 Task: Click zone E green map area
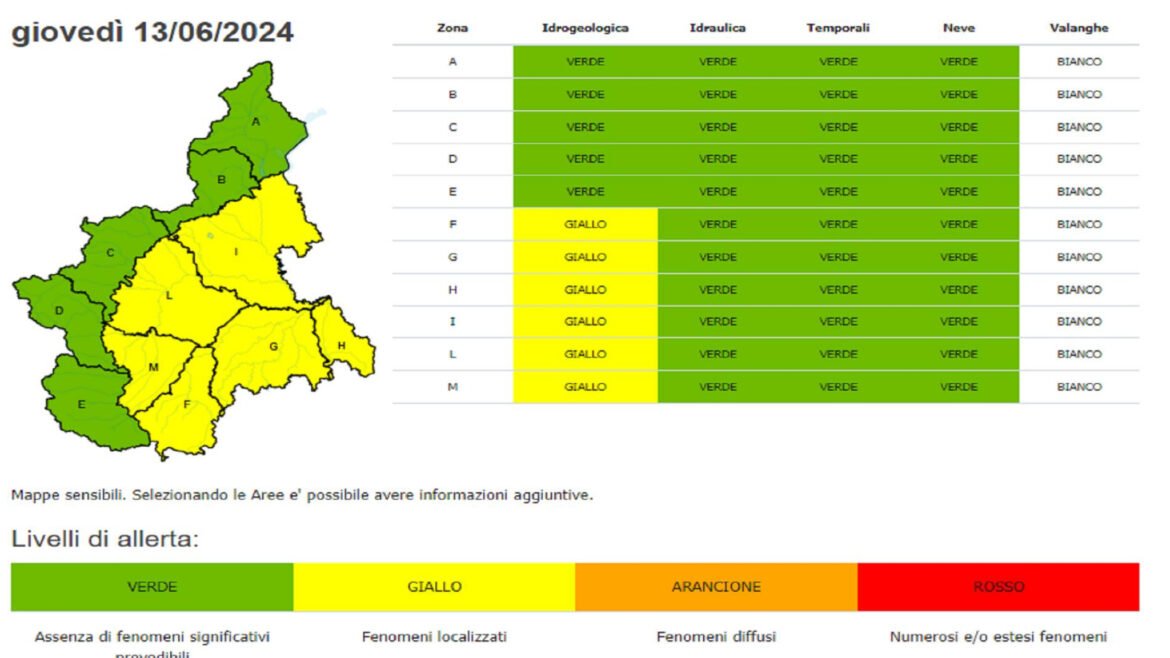point(81,405)
